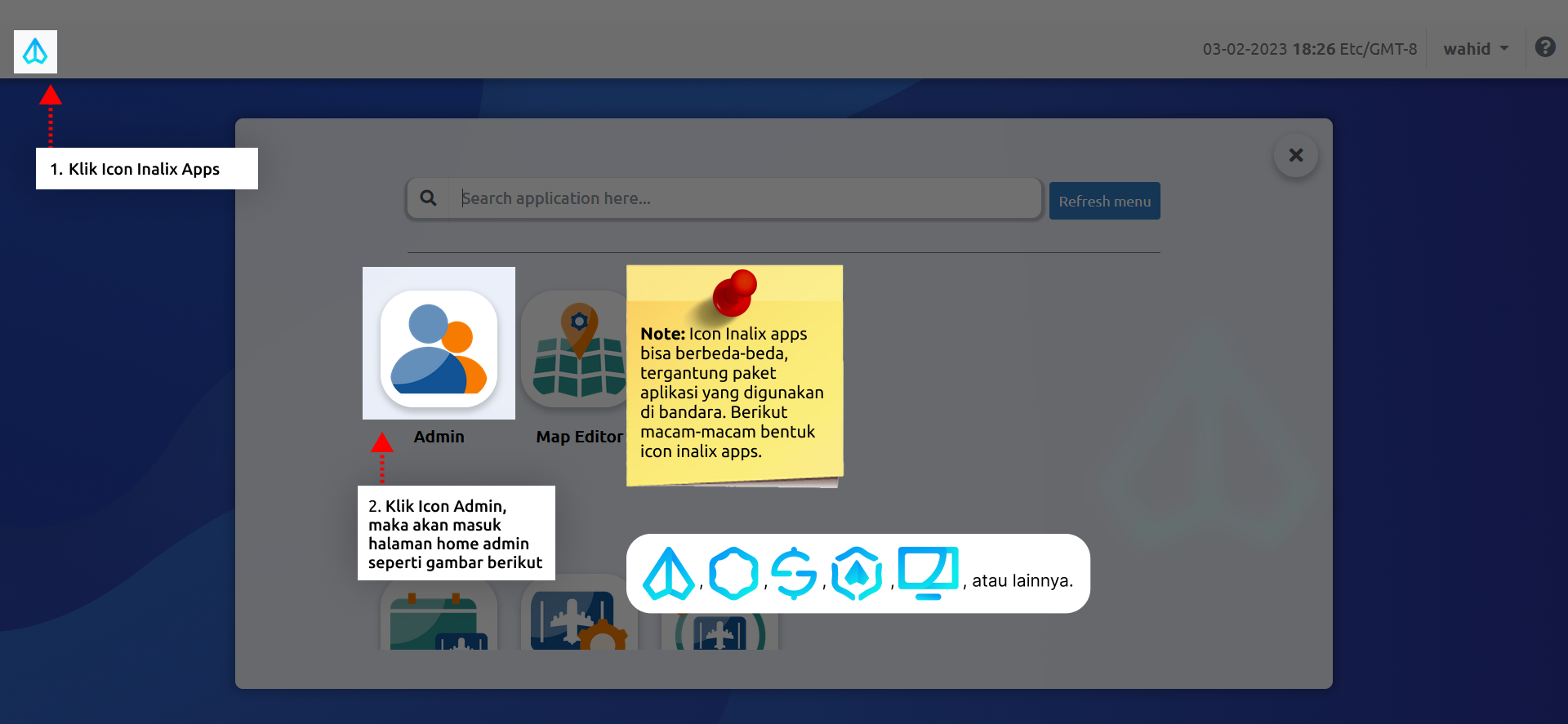
Task: Open the airplane with gear app icon
Action: (578, 622)
